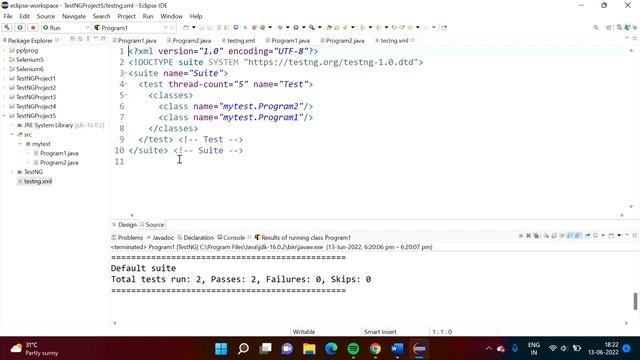Collapse the src folder node
Viewport: 640px width, 360px height.
(x=12, y=134)
